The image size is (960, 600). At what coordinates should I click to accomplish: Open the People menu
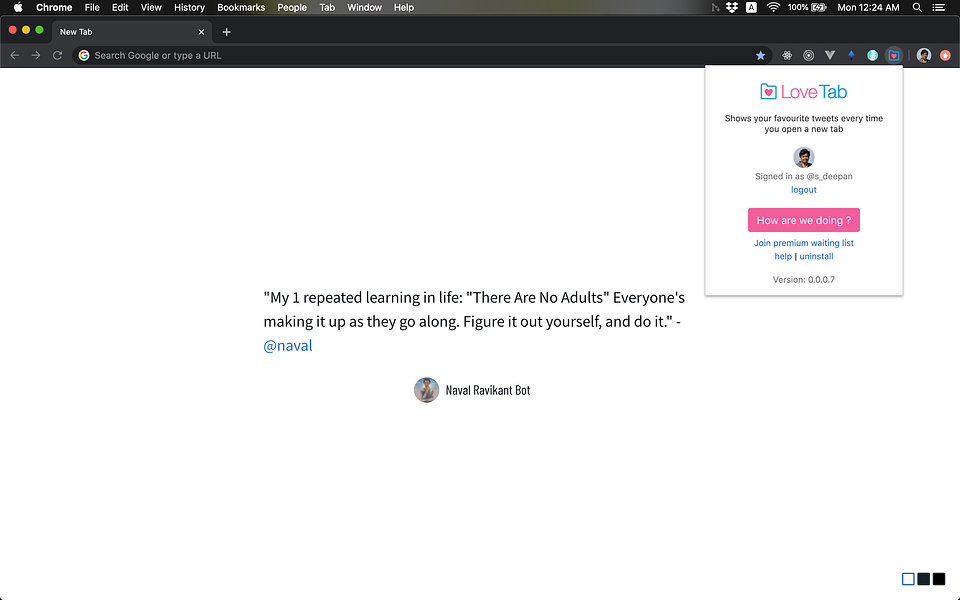pyautogui.click(x=292, y=7)
